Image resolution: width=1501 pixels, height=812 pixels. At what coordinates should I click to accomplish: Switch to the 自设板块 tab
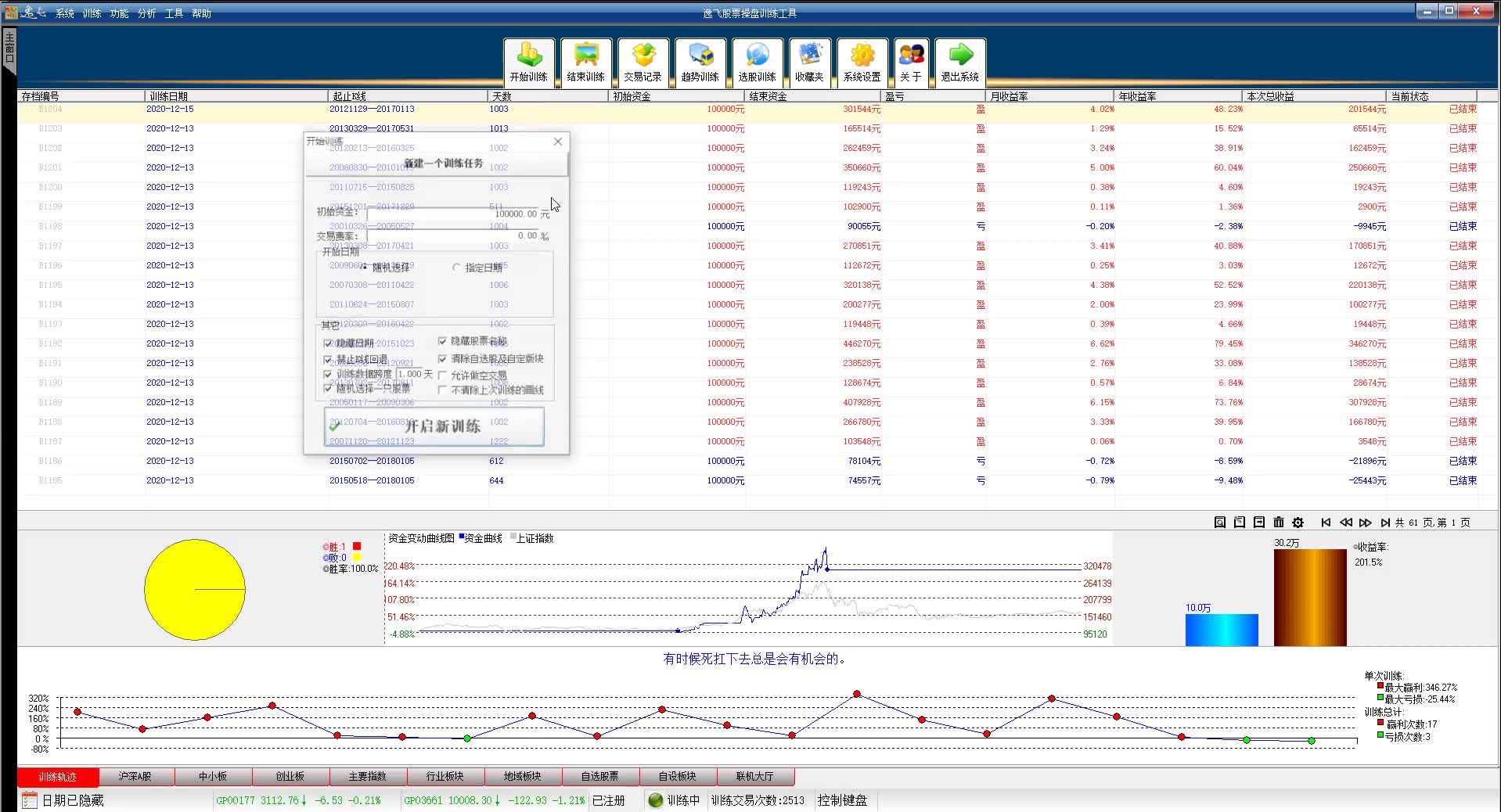click(678, 777)
